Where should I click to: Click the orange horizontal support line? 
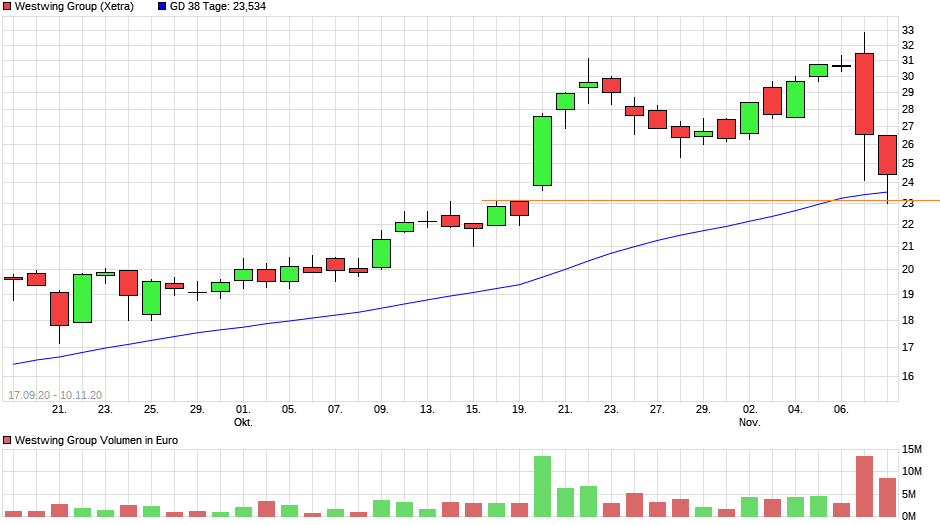click(x=711, y=200)
